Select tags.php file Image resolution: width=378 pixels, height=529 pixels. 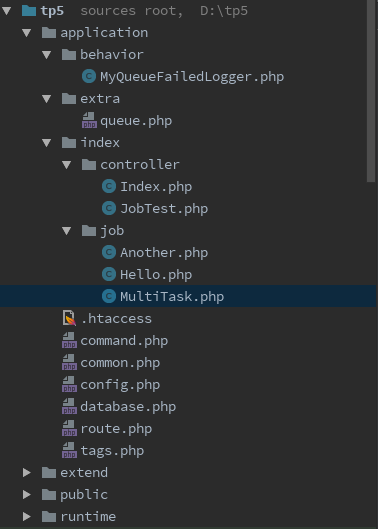(112, 451)
